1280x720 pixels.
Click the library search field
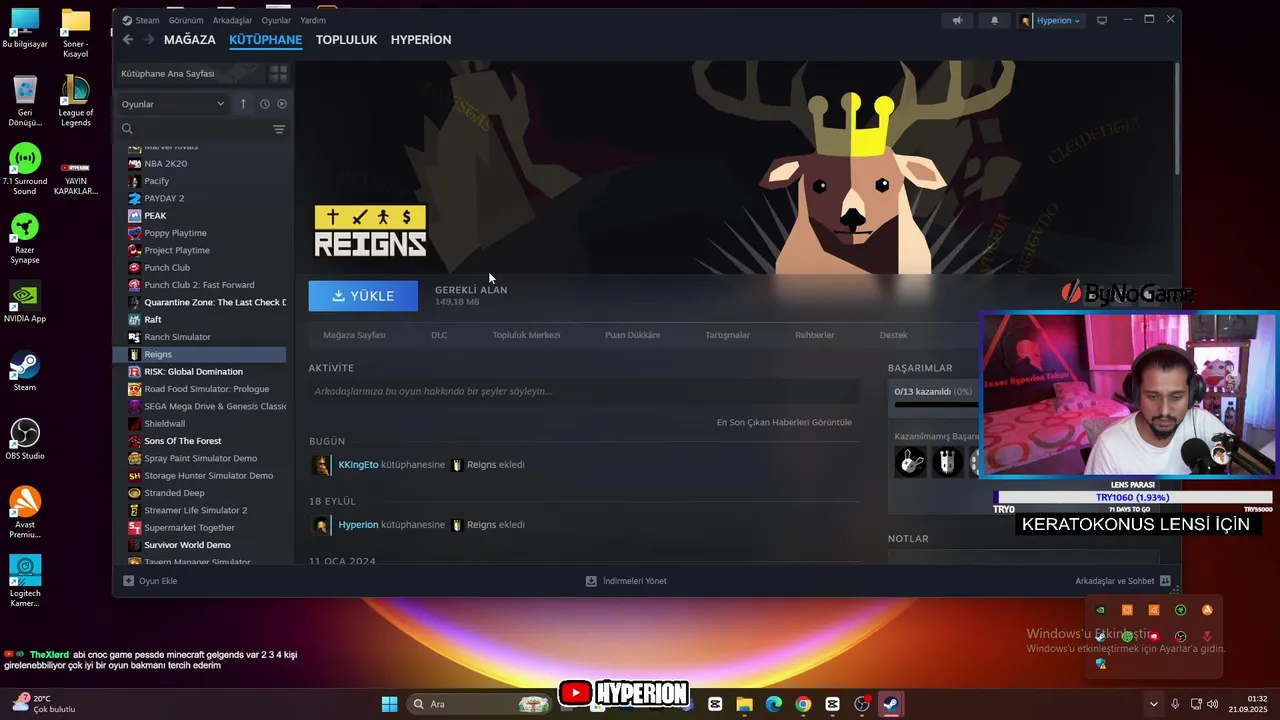[x=196, y=129]
